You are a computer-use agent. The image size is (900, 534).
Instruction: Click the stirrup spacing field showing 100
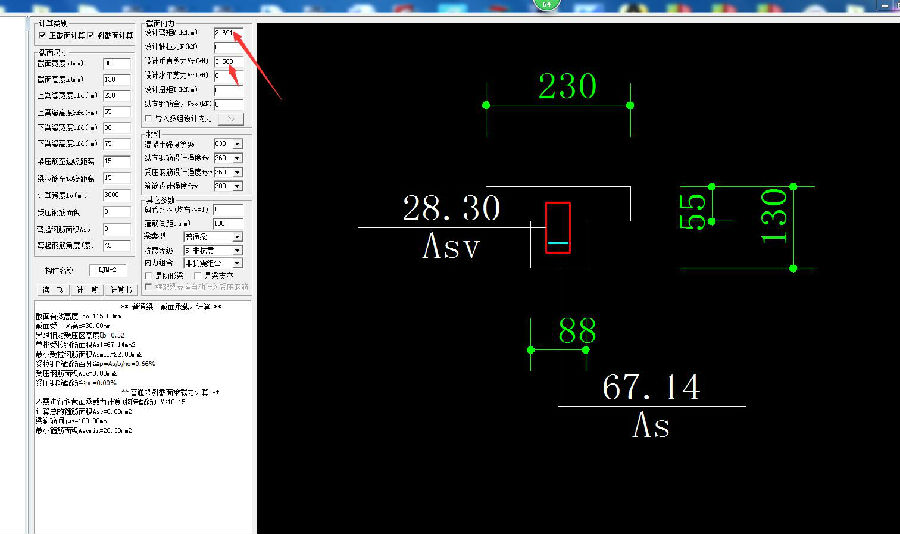(x=228, y=223)
